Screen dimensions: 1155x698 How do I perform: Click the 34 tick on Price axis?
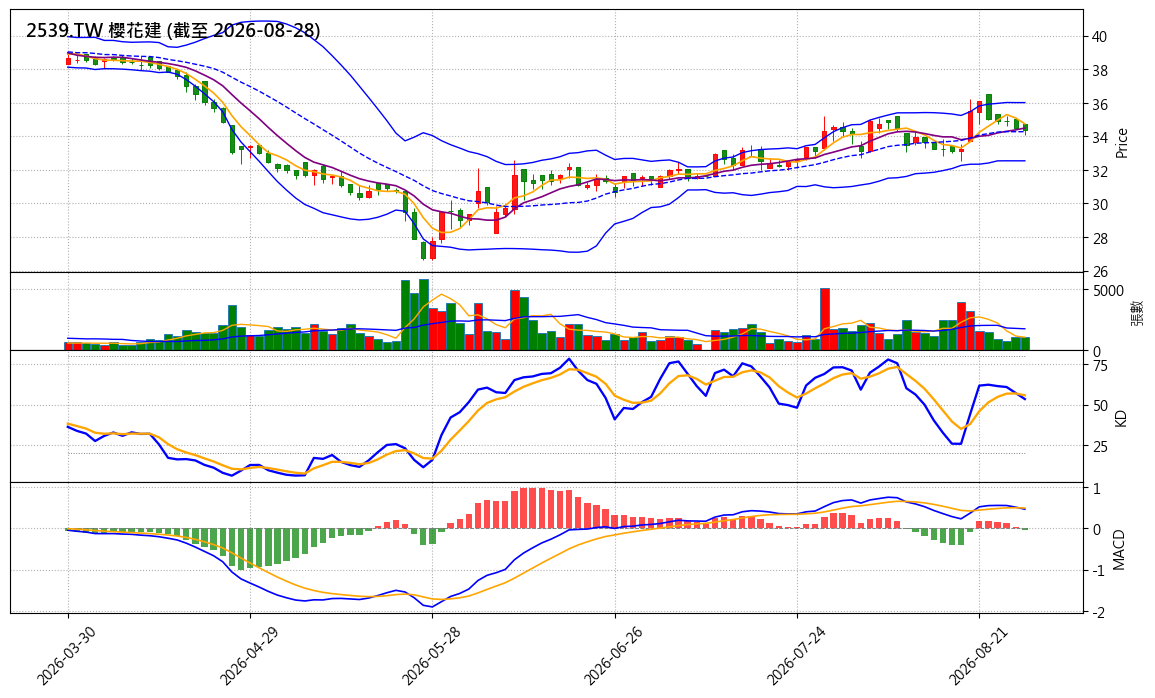(x=1100, y=138)
